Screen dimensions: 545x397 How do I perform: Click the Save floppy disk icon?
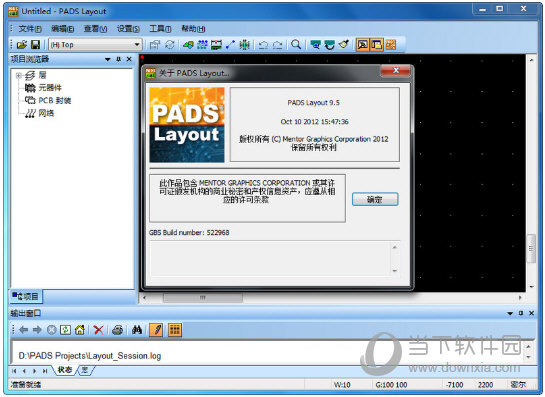click(35, 44)
